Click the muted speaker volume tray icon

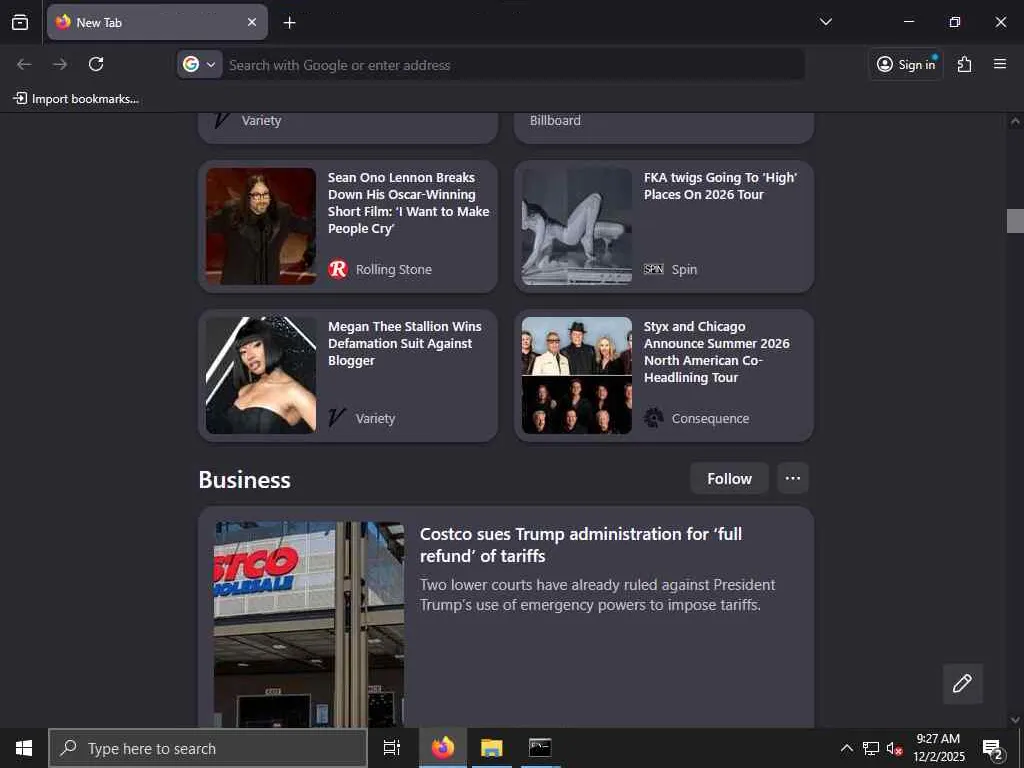coord(894,748)
